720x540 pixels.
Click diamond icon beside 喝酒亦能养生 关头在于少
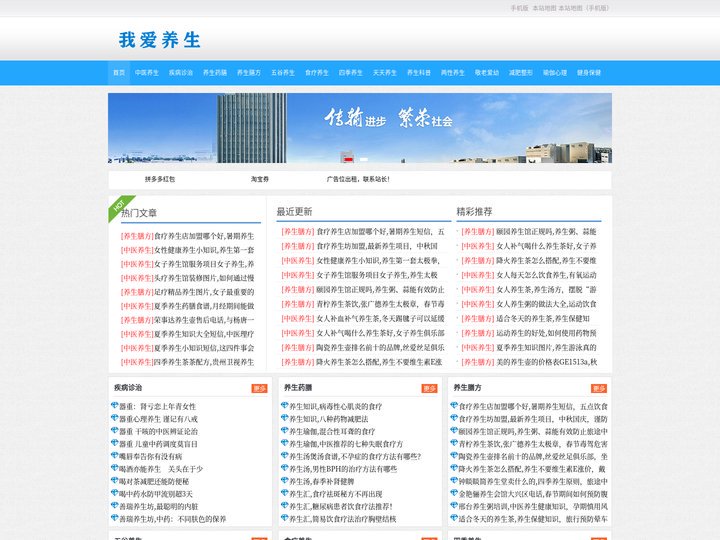click(x=115, y=468)
